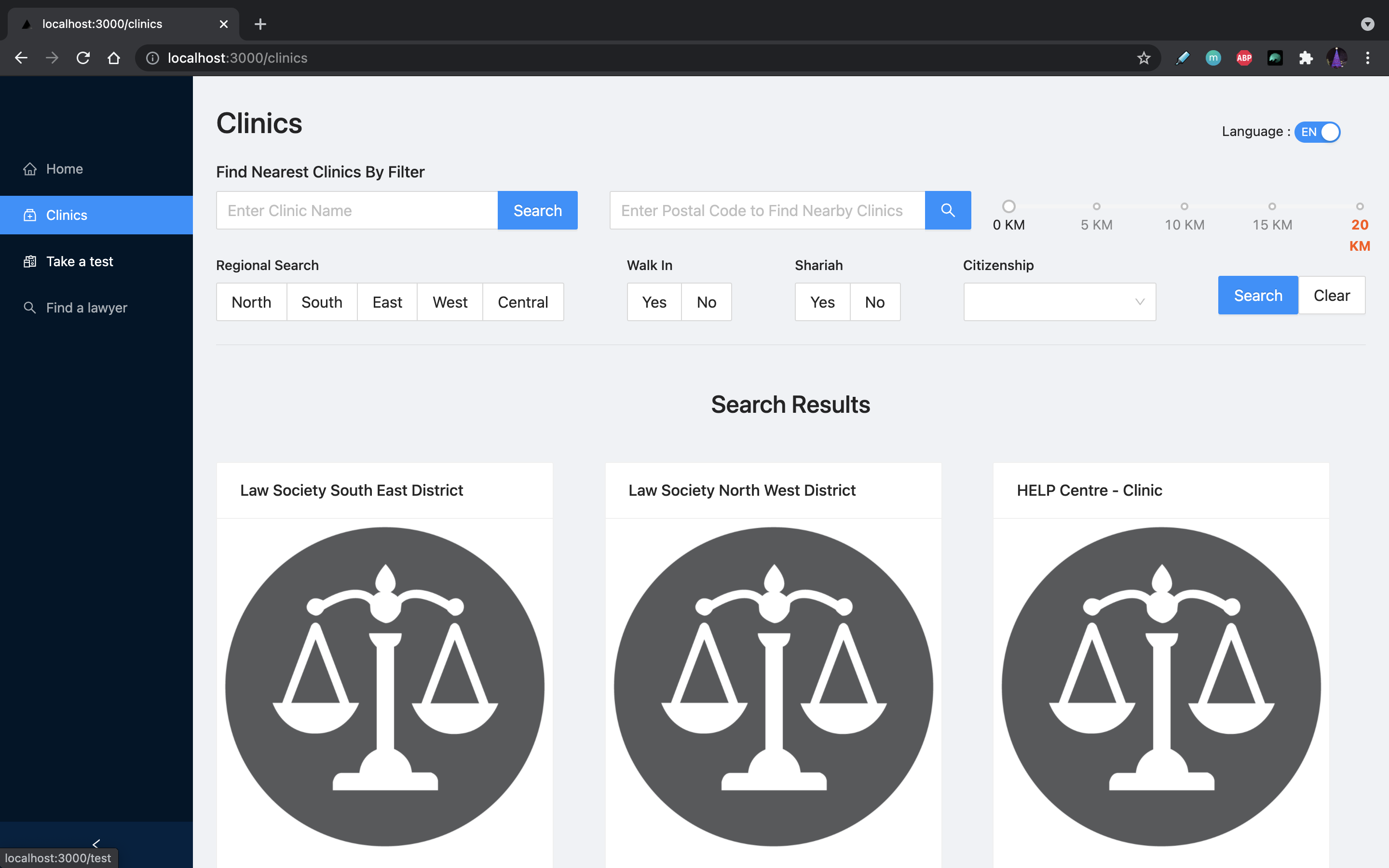The width and height of the screenshot is (1389, 868).
Task: Open the Chrome three-dot menu
Action: coord(1367,58)
